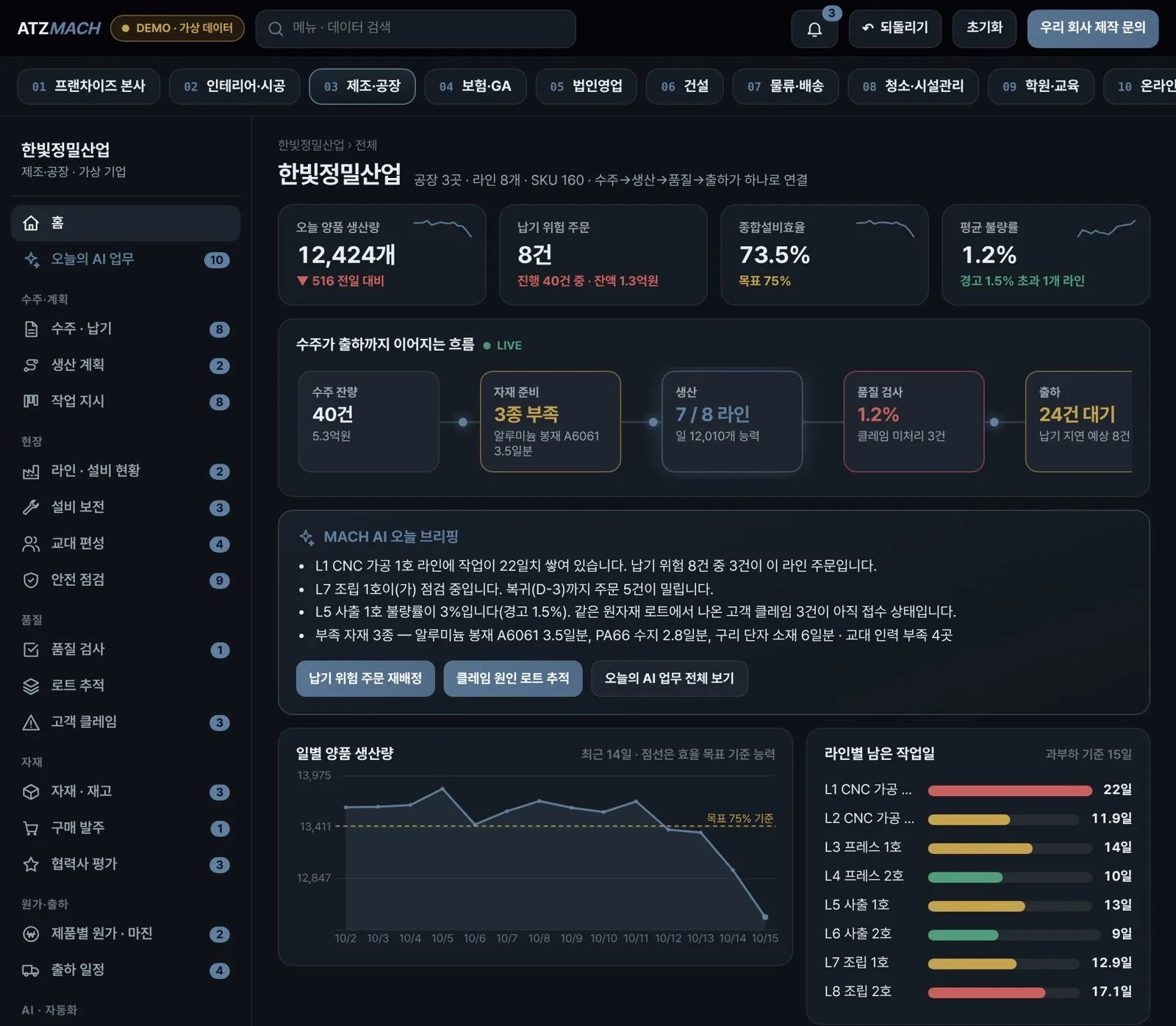This screenshot has width=1176, height=1026.
Task: Click the 협력사 평가 star icon
Action: (31, 864)
